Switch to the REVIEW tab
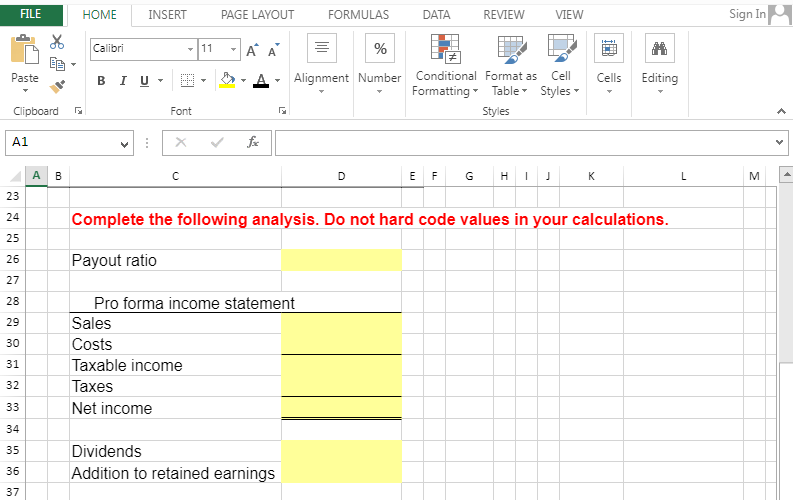Viewport: 793px width, 500px height. point(504,15)
